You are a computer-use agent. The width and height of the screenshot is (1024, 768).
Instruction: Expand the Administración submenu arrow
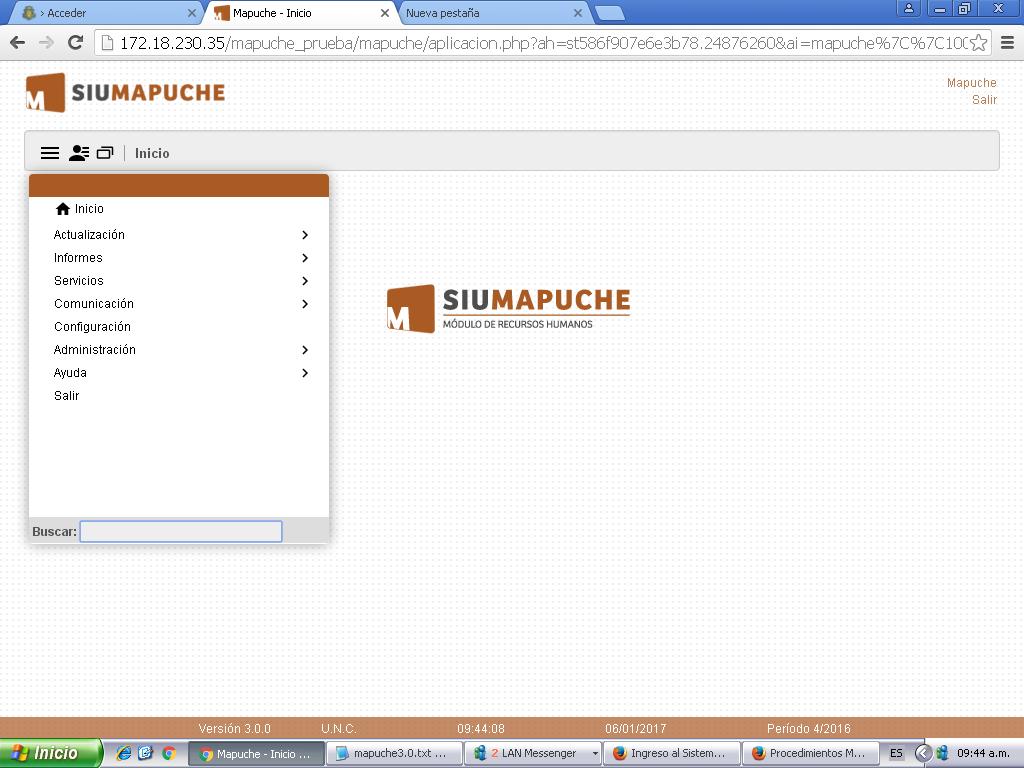(x=304, y=350)
